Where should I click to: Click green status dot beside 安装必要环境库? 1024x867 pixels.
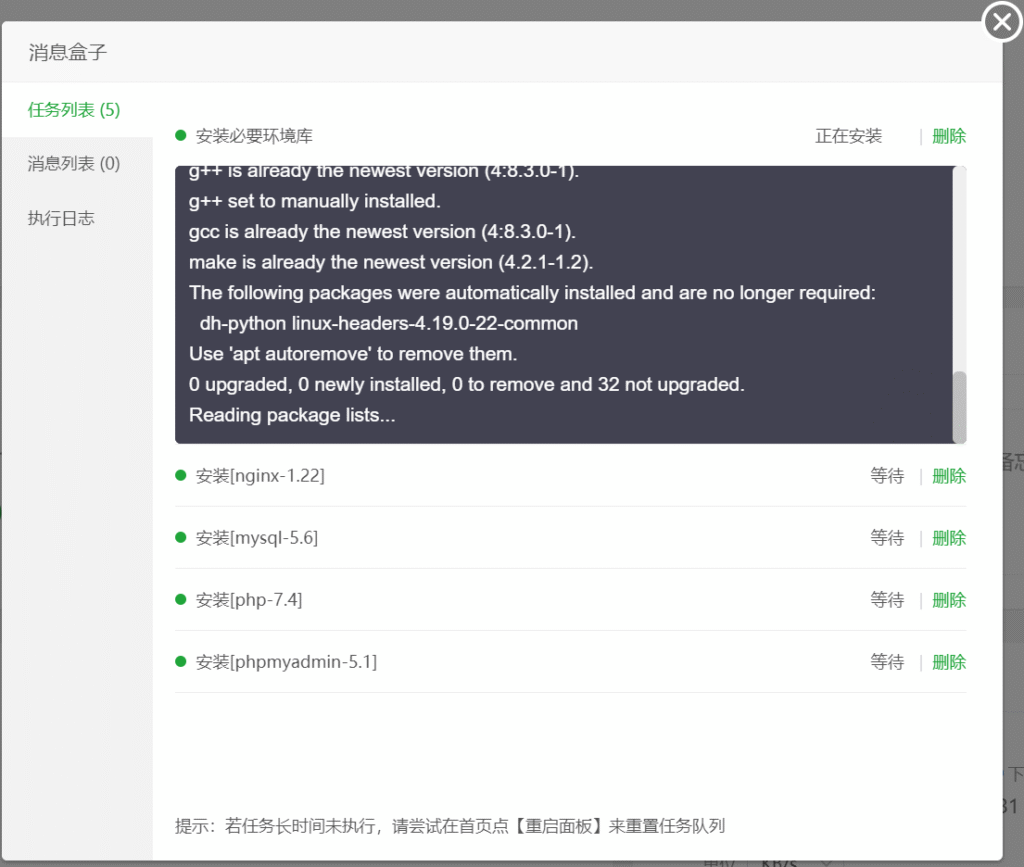(x=181, y=136)
